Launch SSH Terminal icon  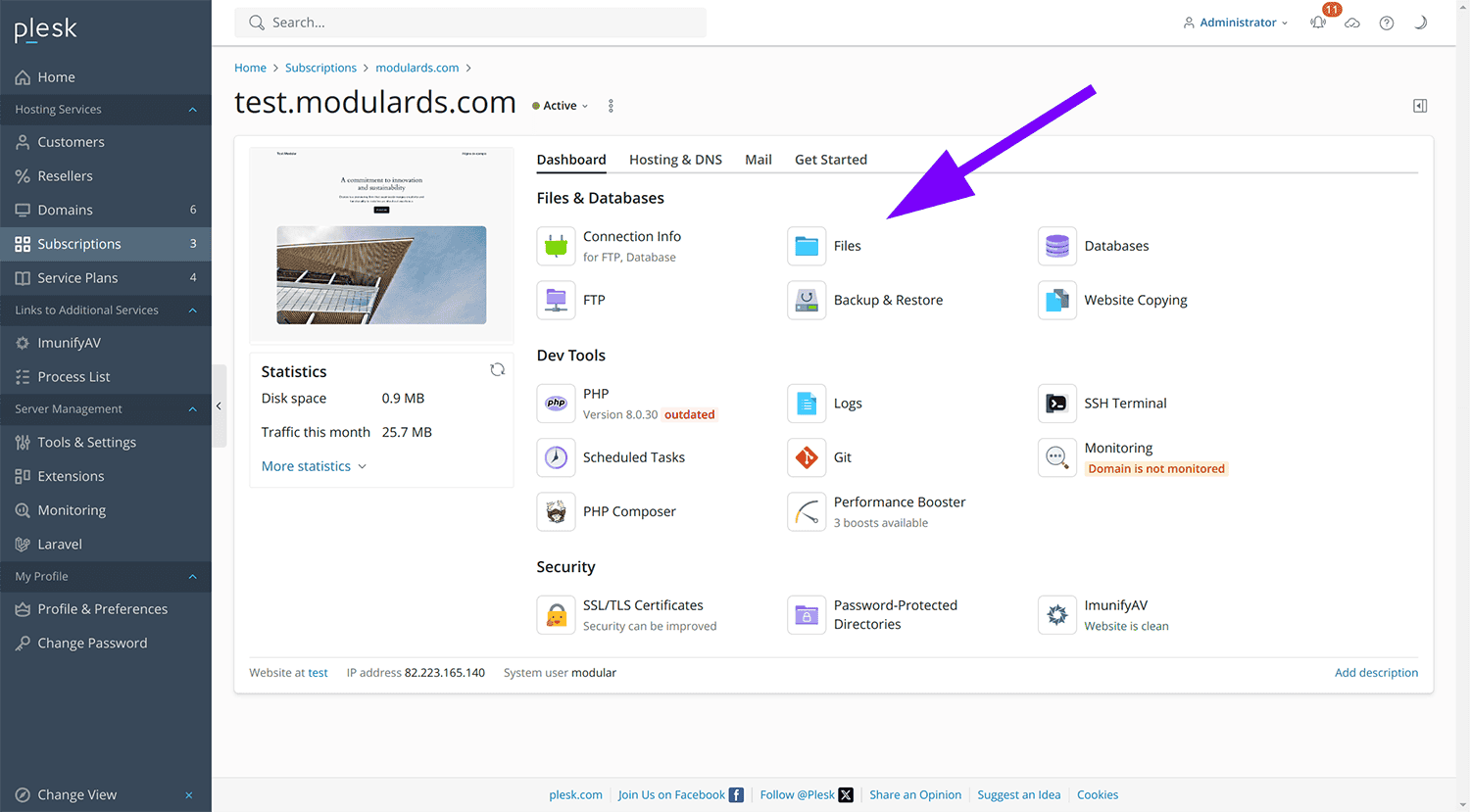pos(1056,404)
